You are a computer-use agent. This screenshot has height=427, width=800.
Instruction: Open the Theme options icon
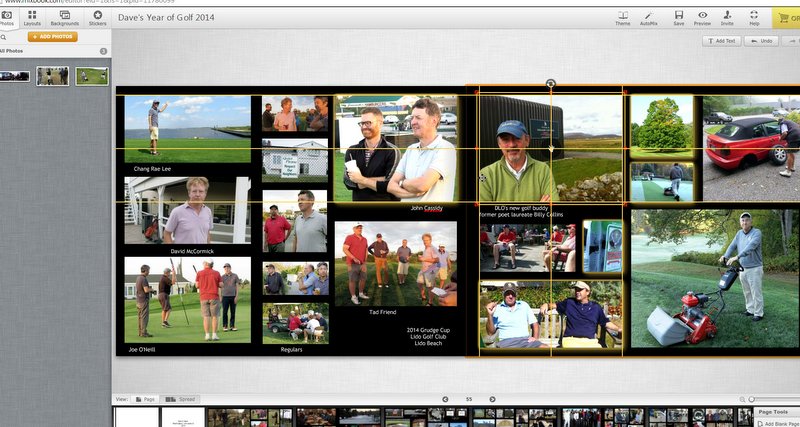point(622,18)
